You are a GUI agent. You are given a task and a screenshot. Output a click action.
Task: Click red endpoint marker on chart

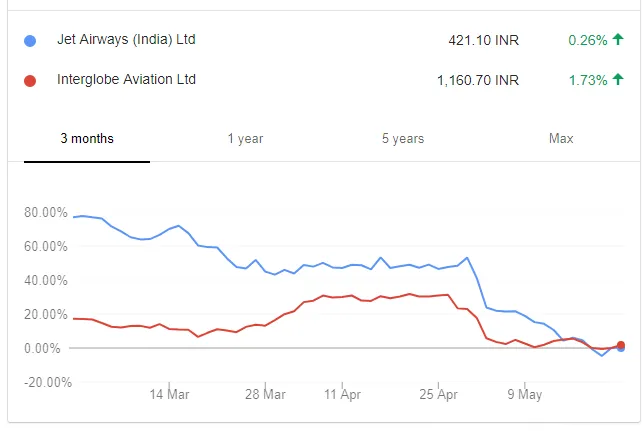(620, 345)
